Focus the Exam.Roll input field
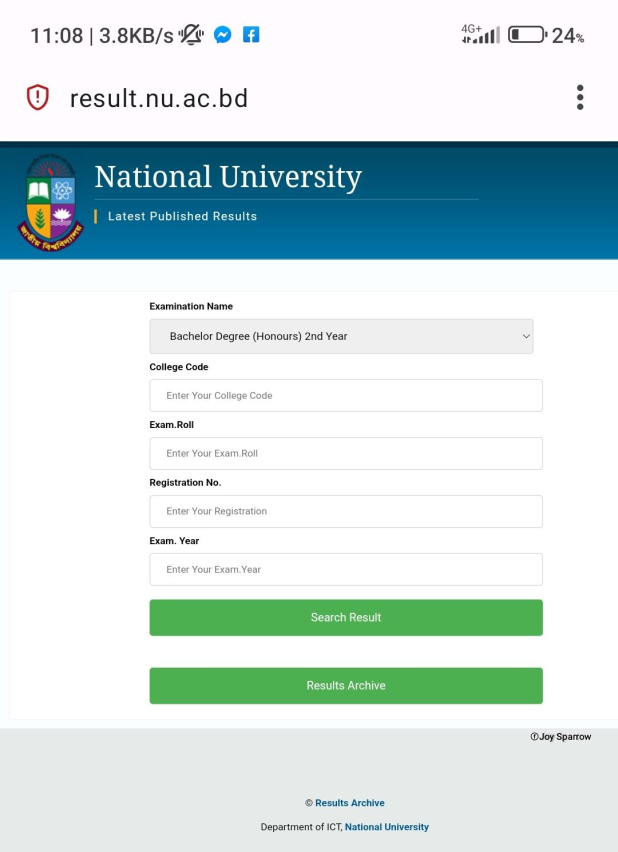Viewport: 618px width, 852px height. click(346, 453)
